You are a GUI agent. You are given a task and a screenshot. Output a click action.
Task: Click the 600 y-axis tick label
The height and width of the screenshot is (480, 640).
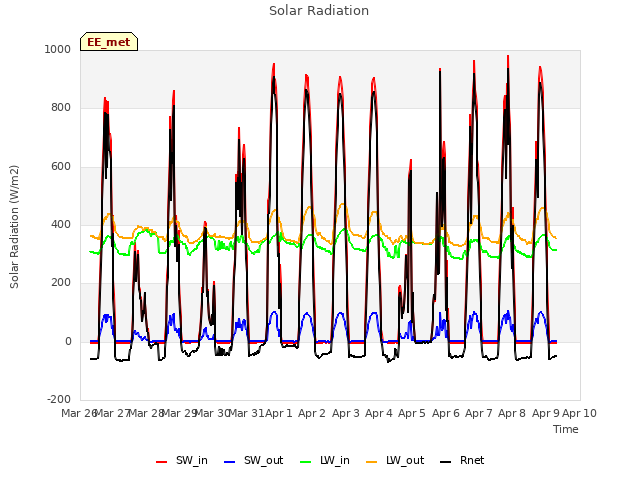point(61,167)
